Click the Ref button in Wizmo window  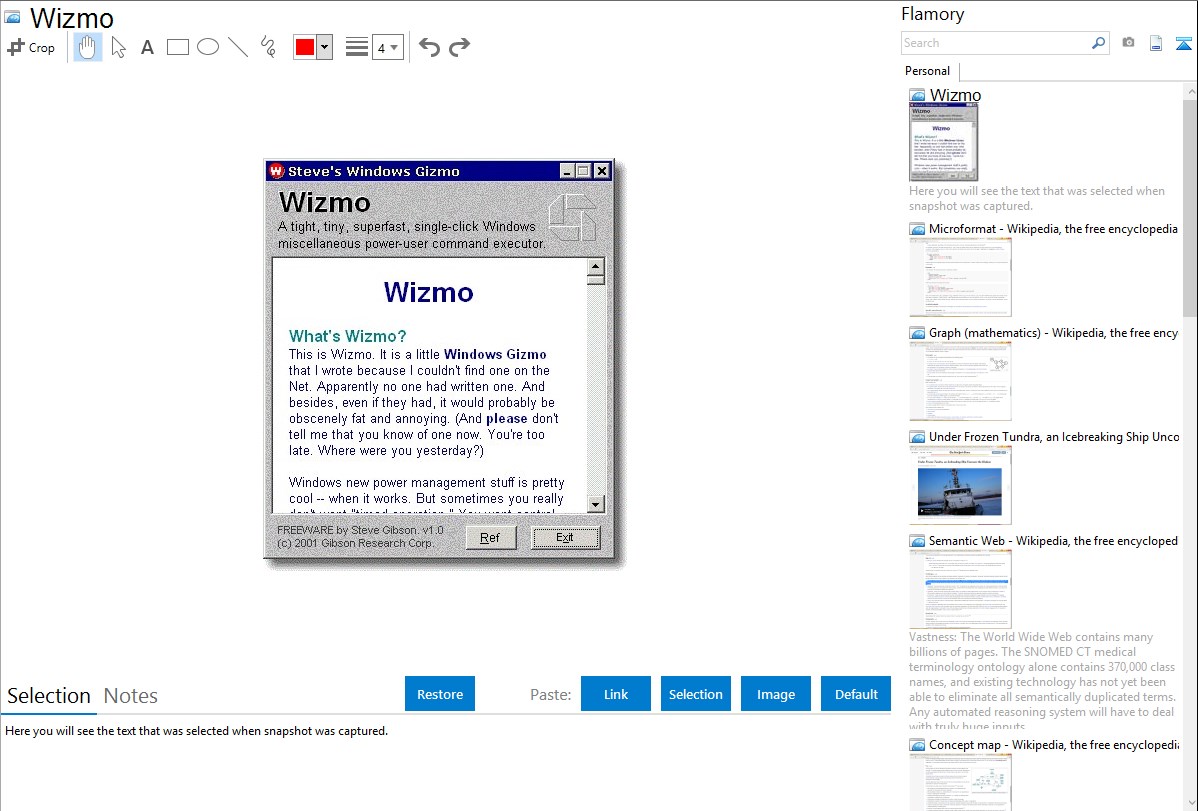491,537
